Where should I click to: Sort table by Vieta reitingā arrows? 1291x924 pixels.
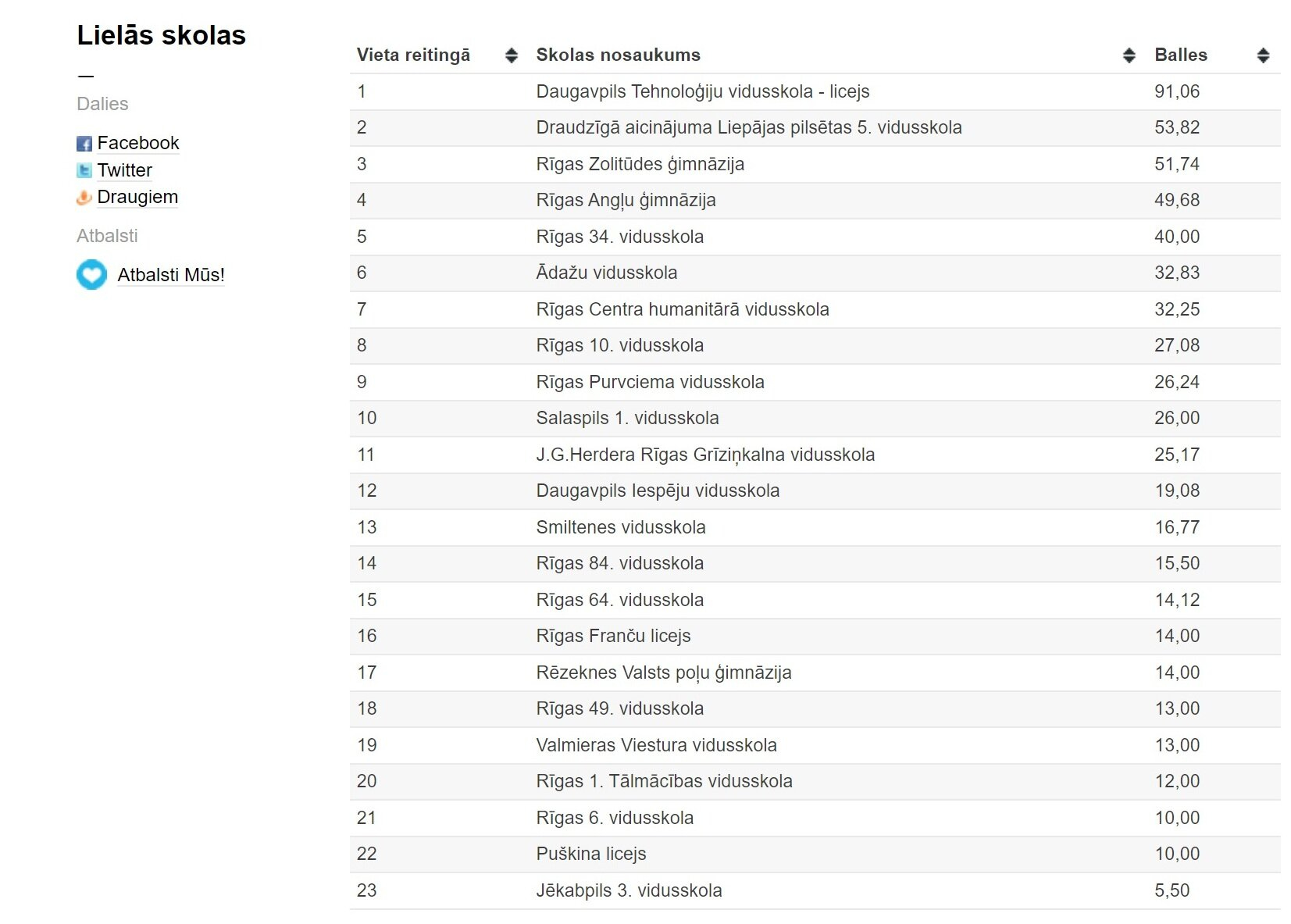[512, 55]
